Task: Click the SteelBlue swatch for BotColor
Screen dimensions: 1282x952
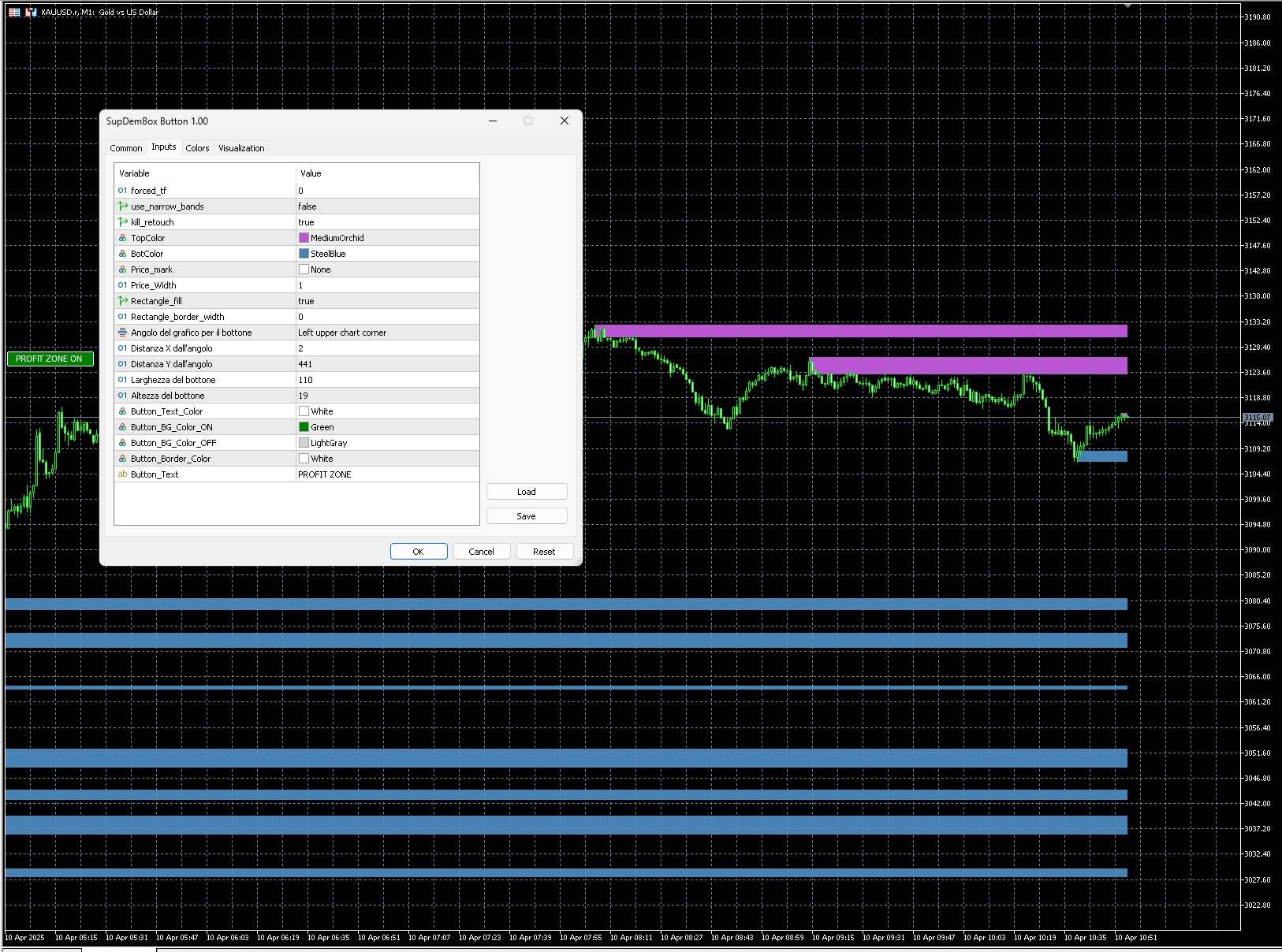Action: (x=304, y=254)
